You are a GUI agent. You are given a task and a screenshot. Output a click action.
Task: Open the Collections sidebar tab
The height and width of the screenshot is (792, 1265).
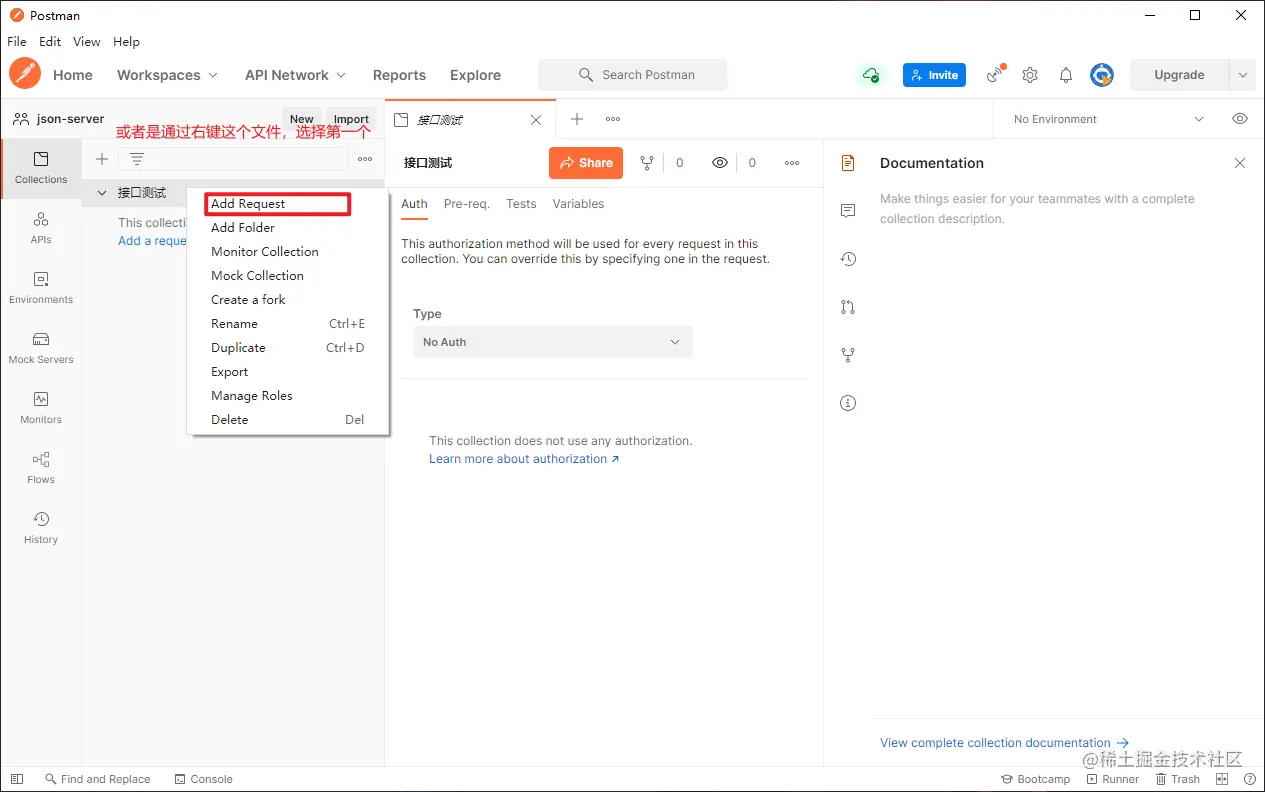click(x=41, y=167)
